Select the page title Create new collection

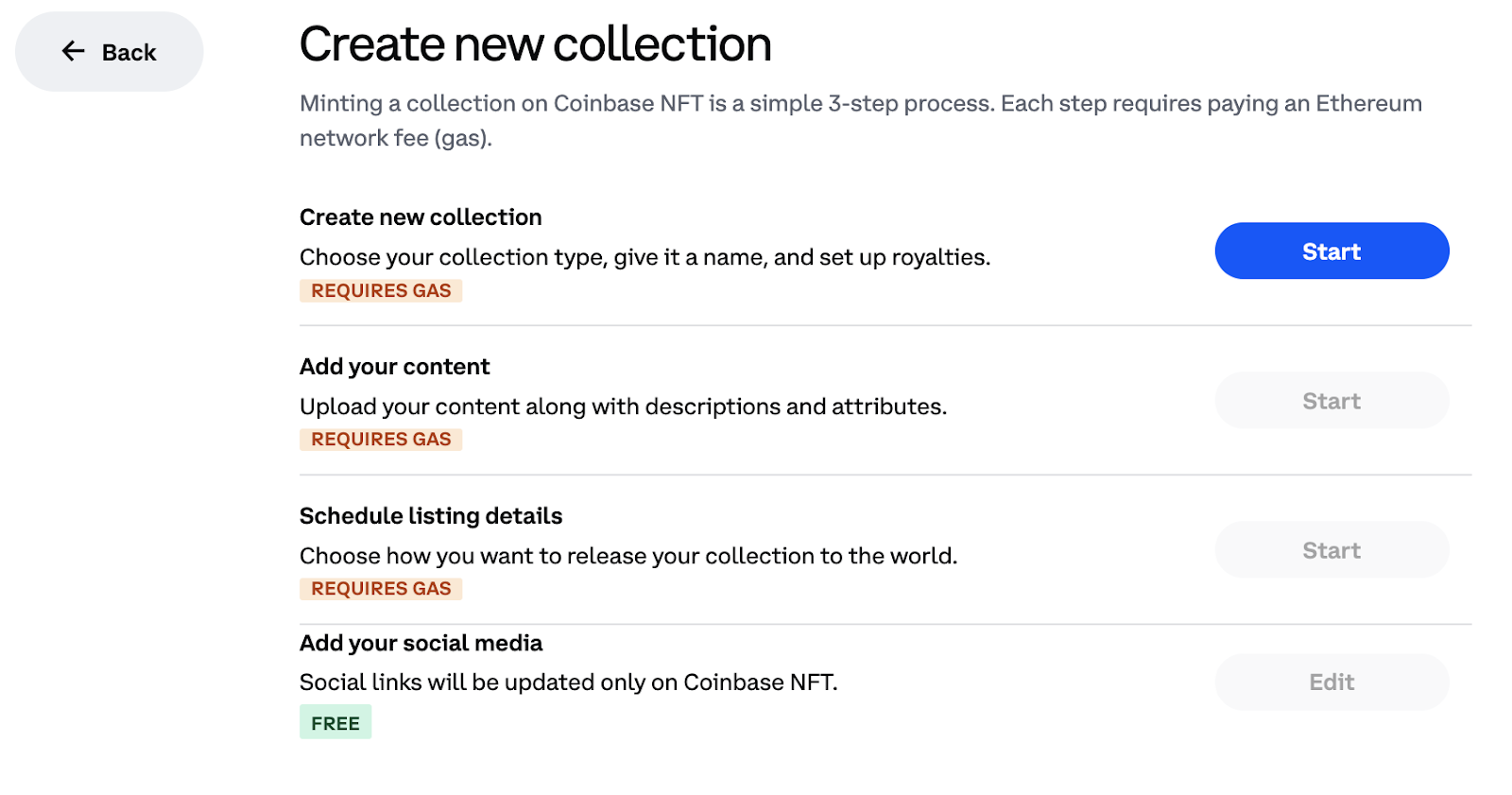coord(535,44)
